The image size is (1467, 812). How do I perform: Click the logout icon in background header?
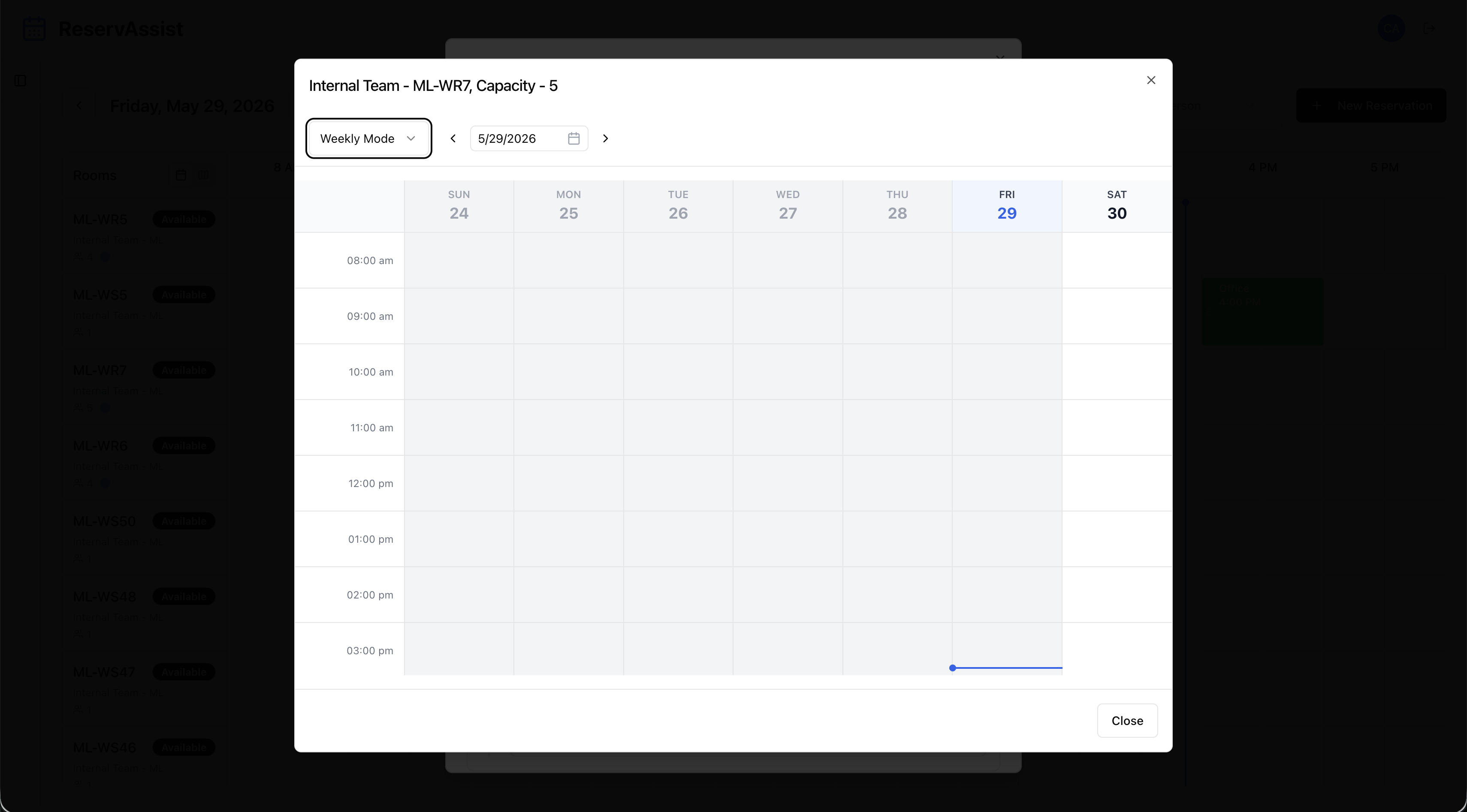(1428, 28)
